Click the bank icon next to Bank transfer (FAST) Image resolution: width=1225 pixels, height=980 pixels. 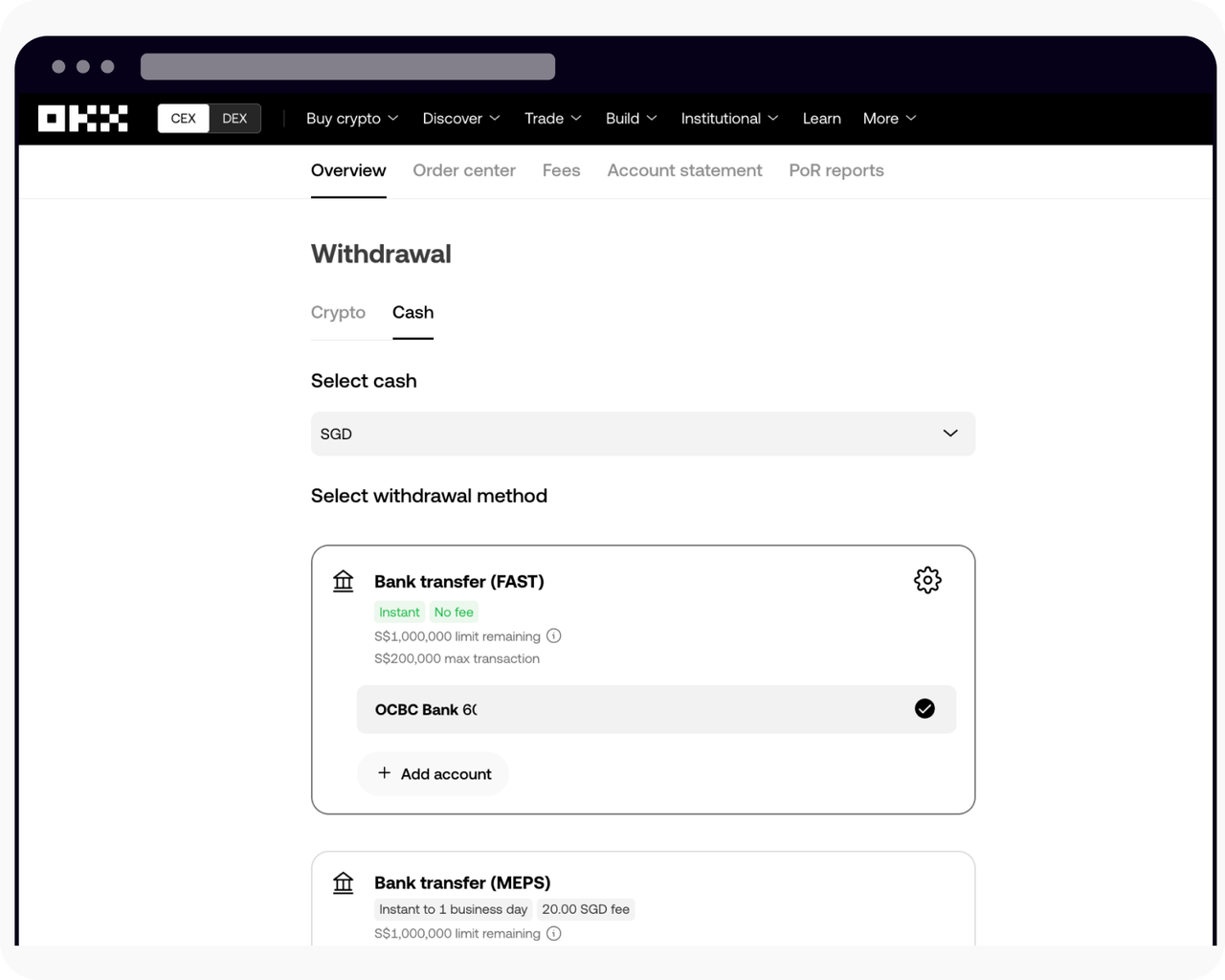pyautogui.click(x=343, y=580)
